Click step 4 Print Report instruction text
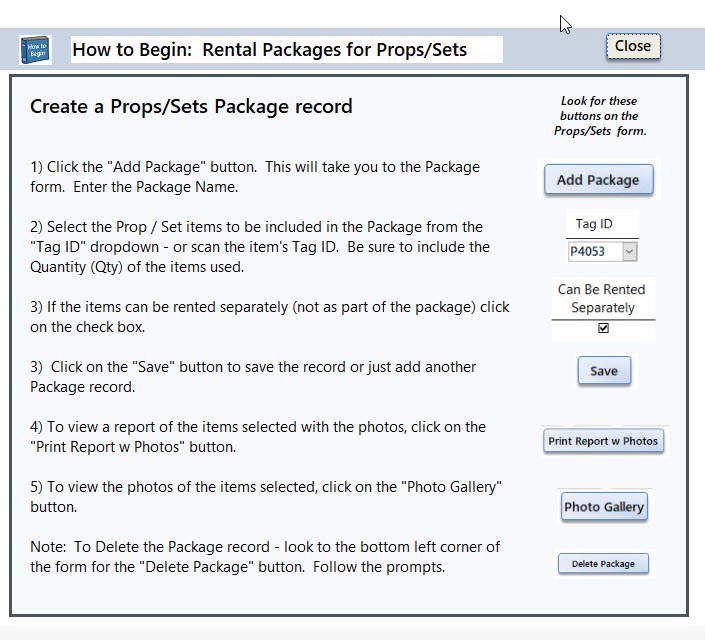This screenshot has height=640, width=705. click(x=258, y=437)
